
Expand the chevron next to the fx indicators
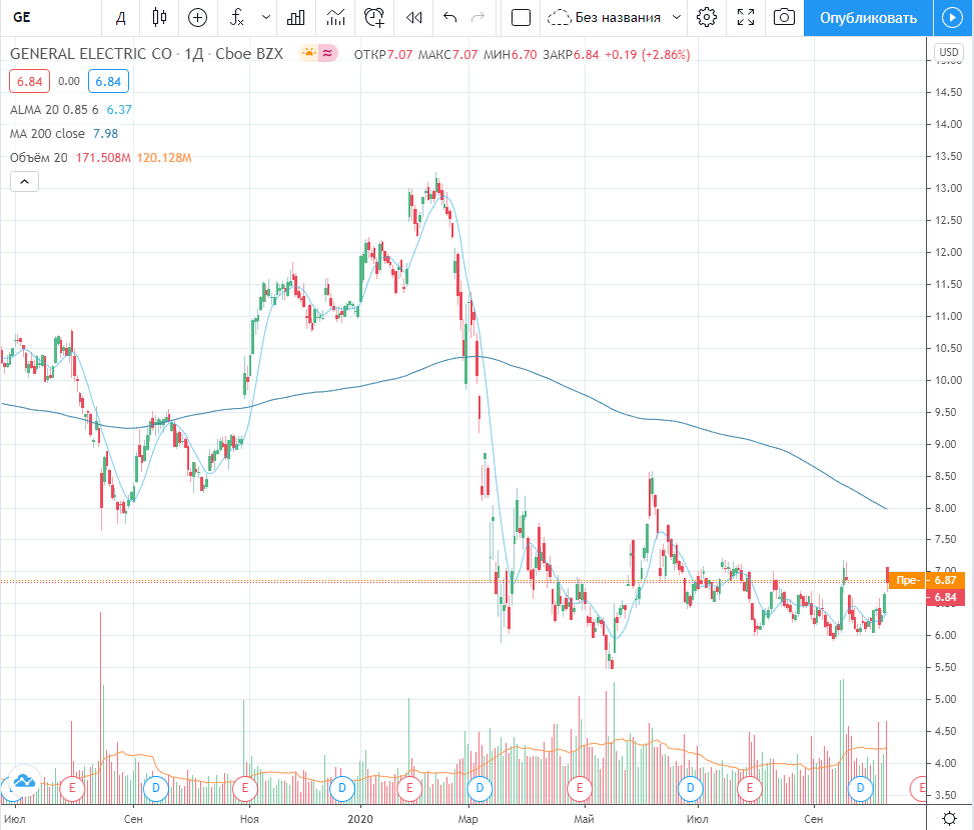coord(266,17)
